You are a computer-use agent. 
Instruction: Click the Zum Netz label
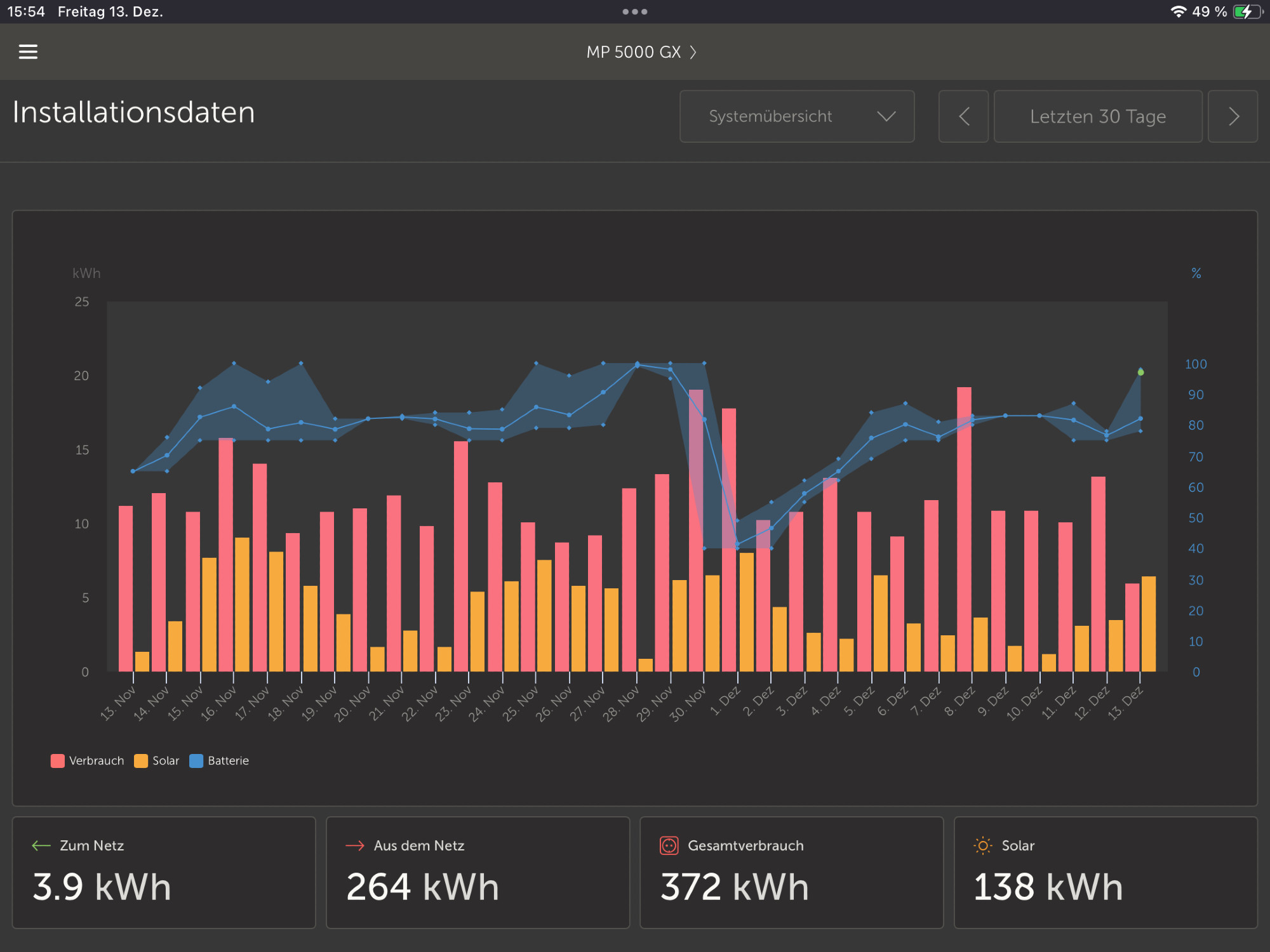(92, 845)
